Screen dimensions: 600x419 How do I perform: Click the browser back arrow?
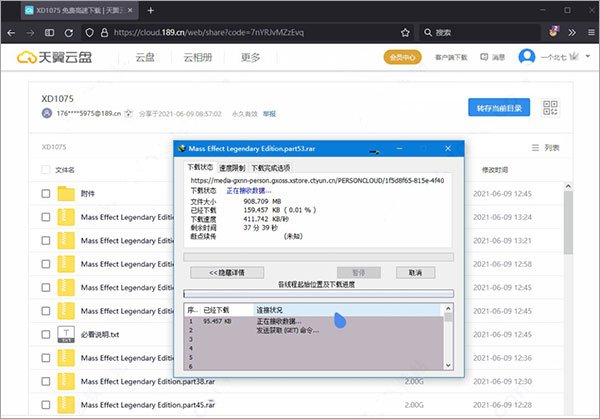point(13,32)
